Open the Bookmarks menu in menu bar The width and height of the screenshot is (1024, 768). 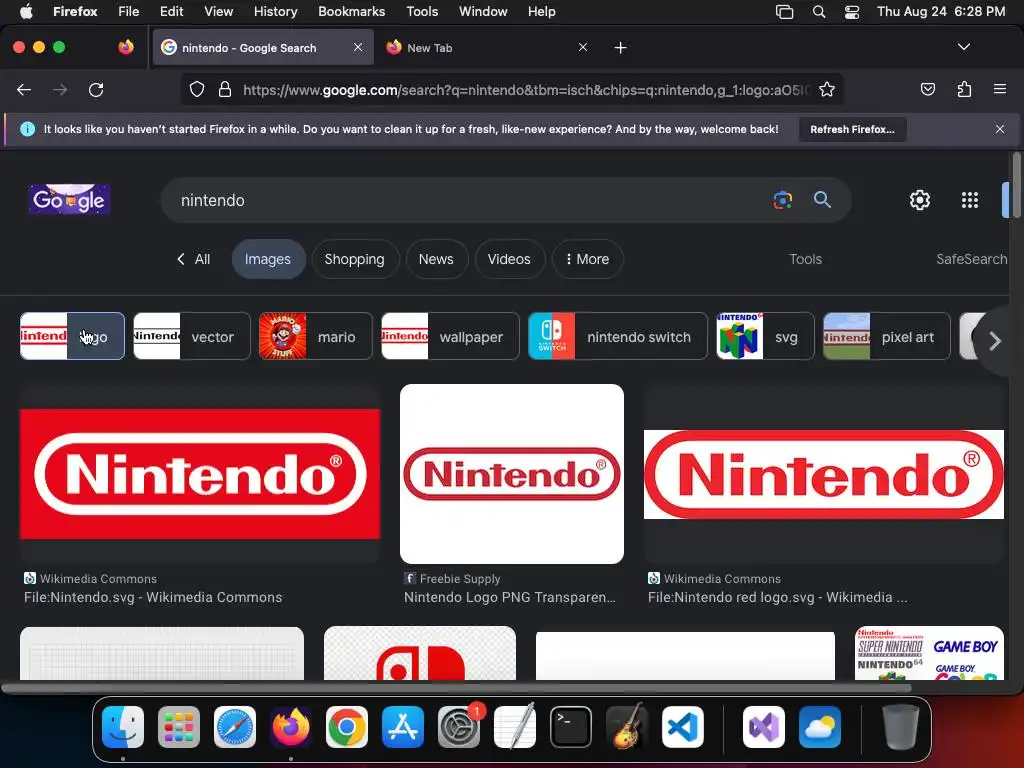pyautogui.click(x=351, y=12)
